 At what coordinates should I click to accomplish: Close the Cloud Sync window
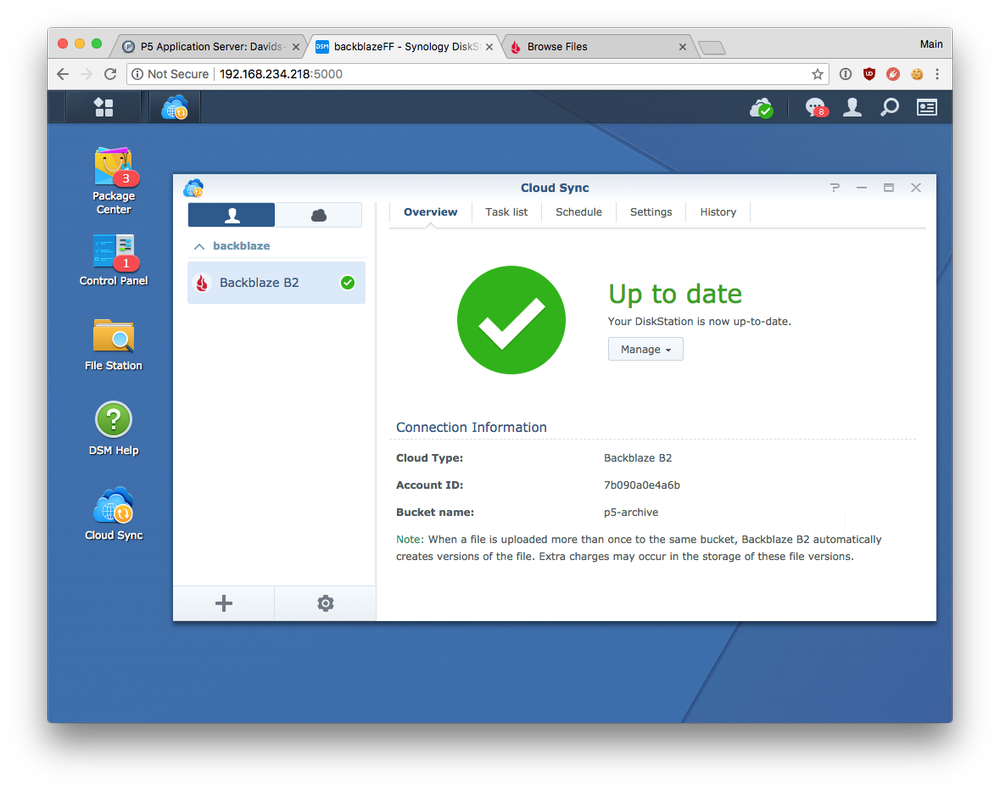(916, 188)
